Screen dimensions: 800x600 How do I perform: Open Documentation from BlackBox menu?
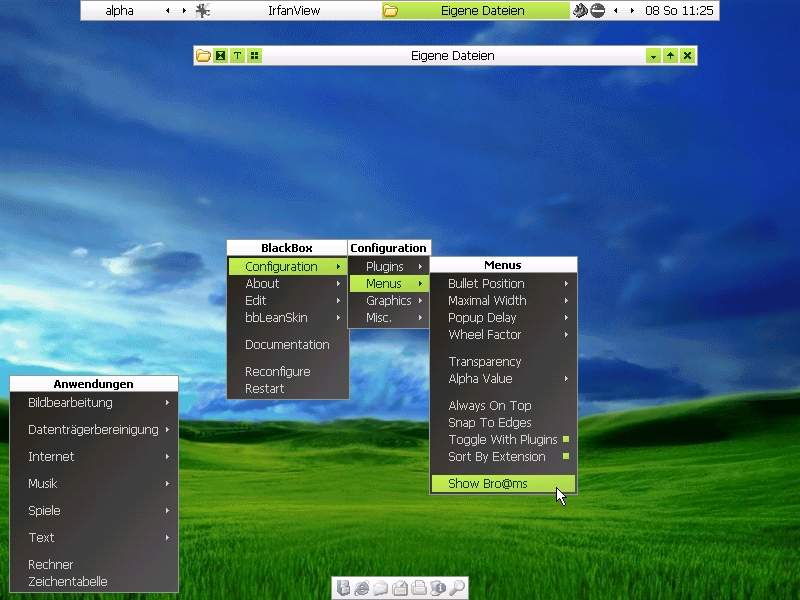(x=288, y=345)
